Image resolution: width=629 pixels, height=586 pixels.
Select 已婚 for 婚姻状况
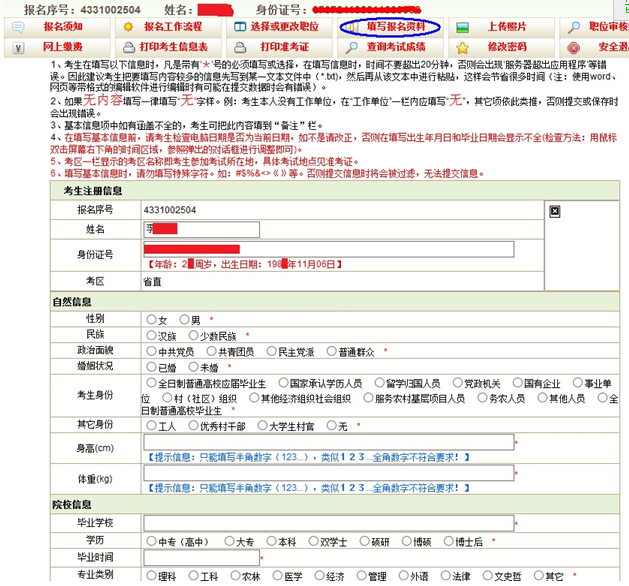151,367
